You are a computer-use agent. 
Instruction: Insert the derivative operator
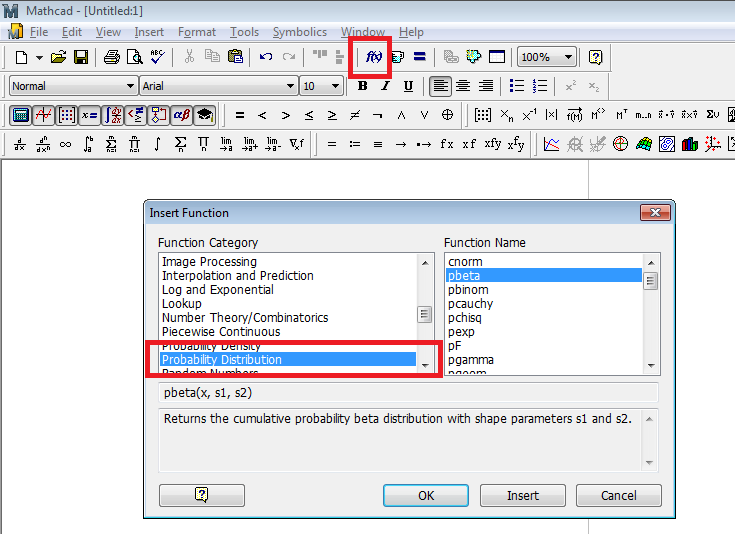point(20,144)
